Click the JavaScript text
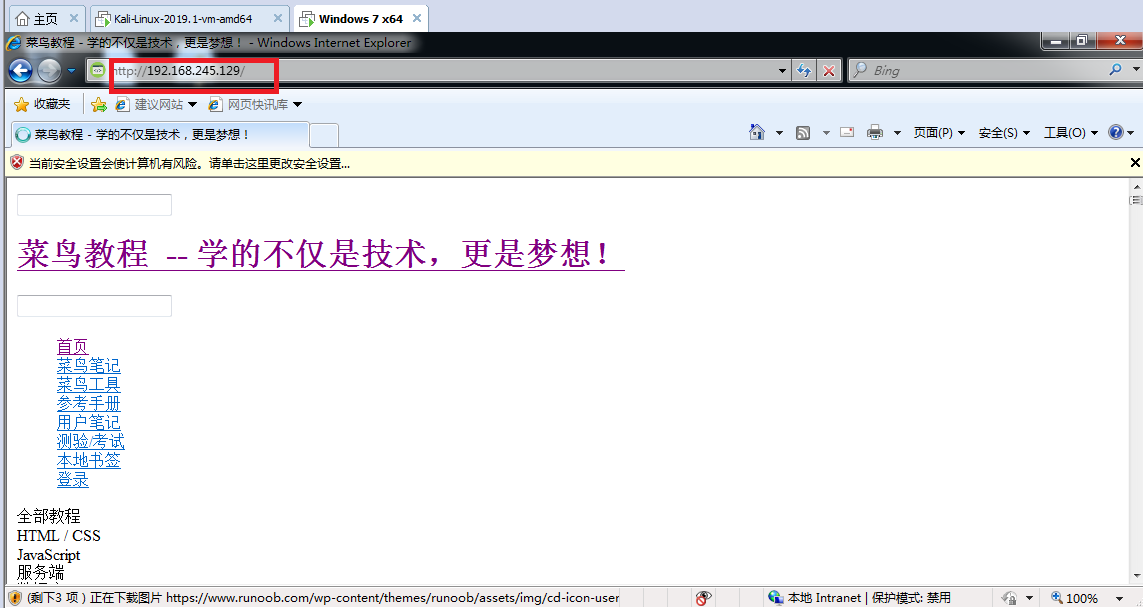Screen dimensions: 1143x608 49,555
